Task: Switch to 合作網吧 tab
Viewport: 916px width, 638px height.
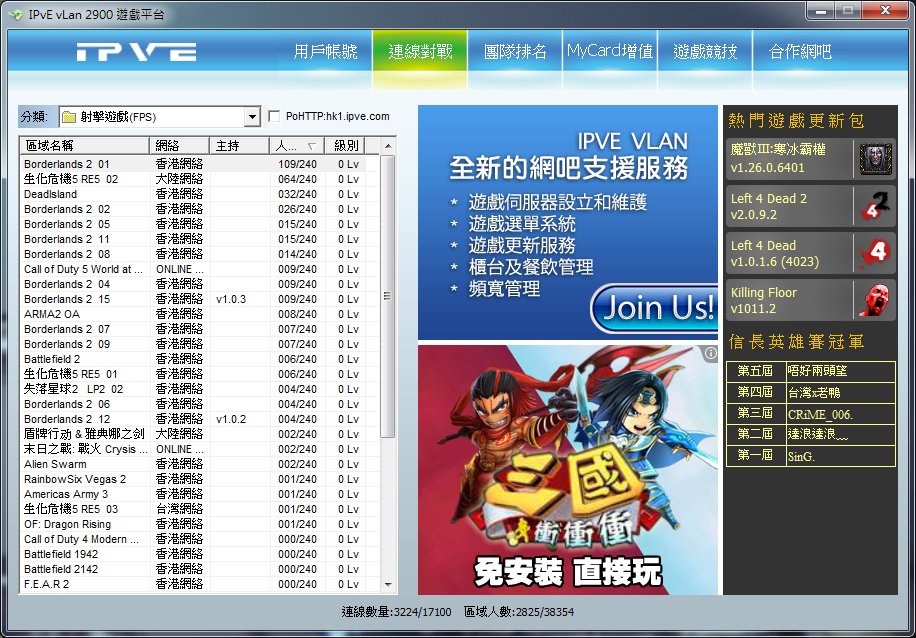Action: [x=800, y=52]
